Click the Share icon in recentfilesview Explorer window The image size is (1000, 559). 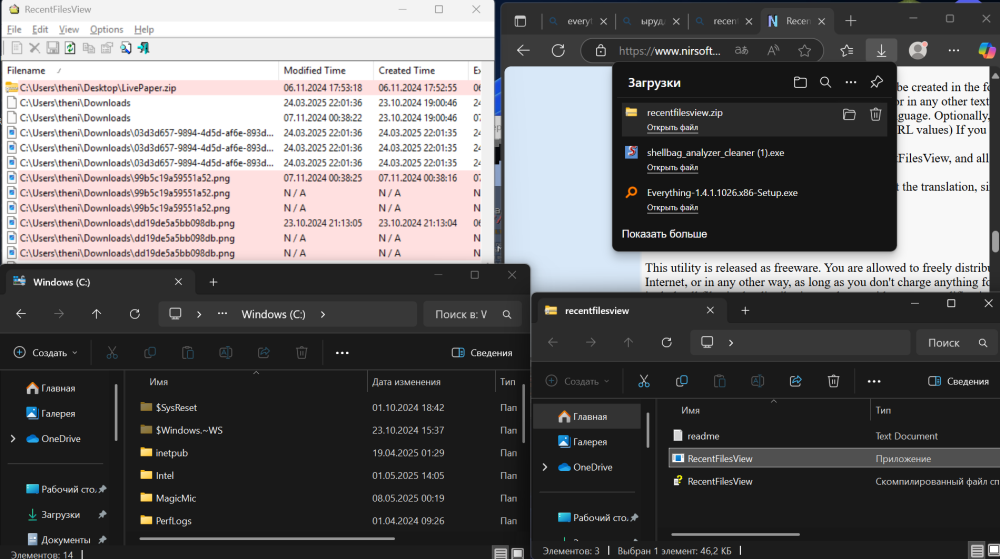click(x=795, y=381)
